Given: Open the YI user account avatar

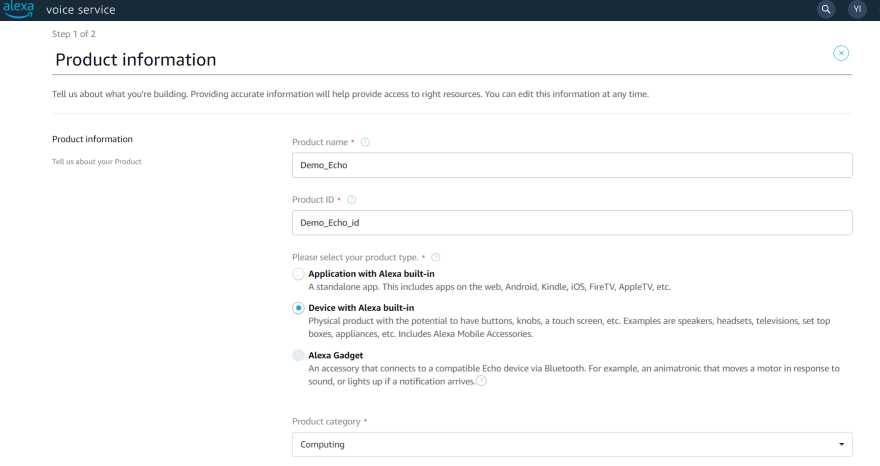Looking at the screenshot, I should coord(858,9).
